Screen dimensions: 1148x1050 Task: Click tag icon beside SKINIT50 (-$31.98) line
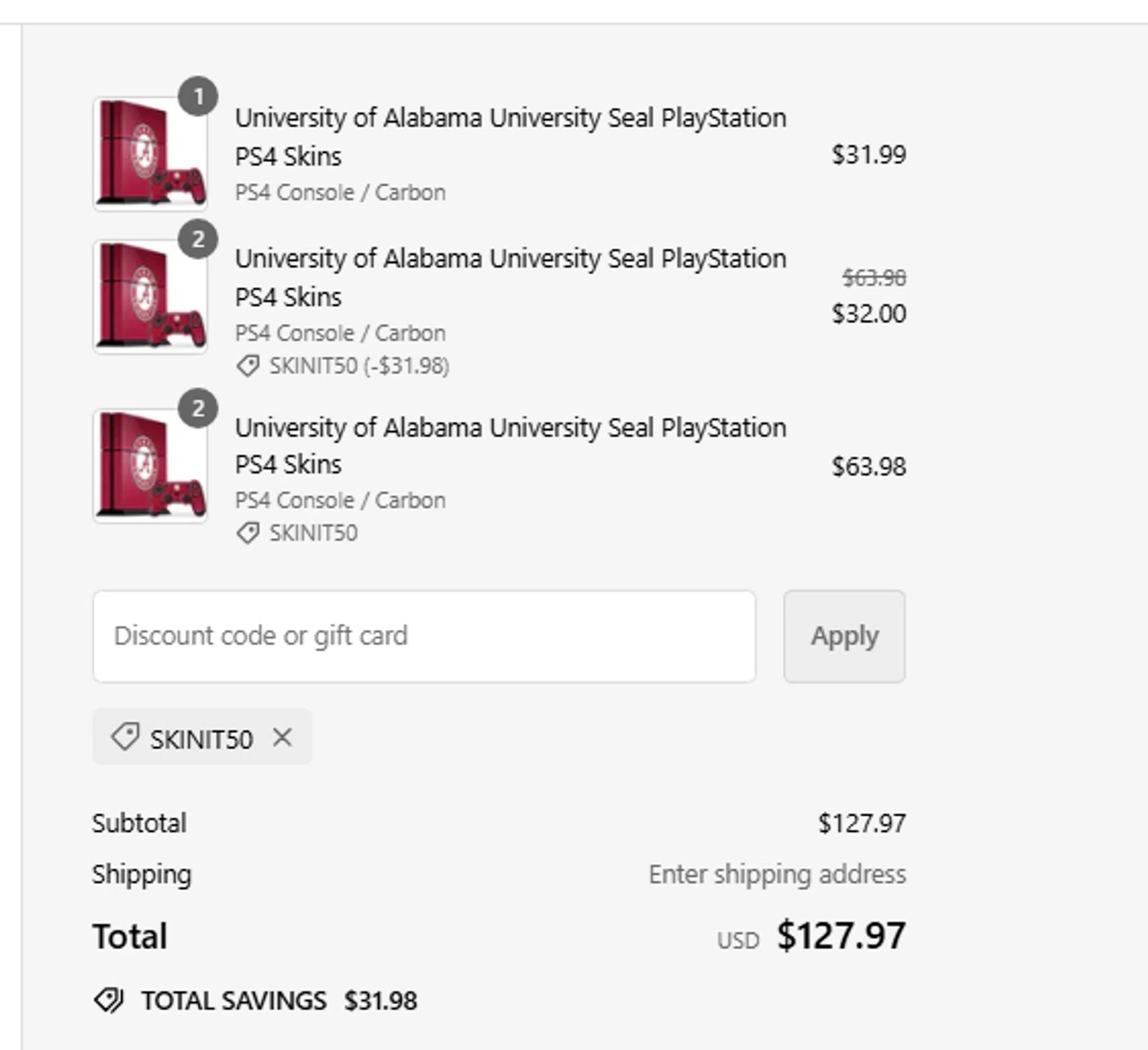pos(248,367)
